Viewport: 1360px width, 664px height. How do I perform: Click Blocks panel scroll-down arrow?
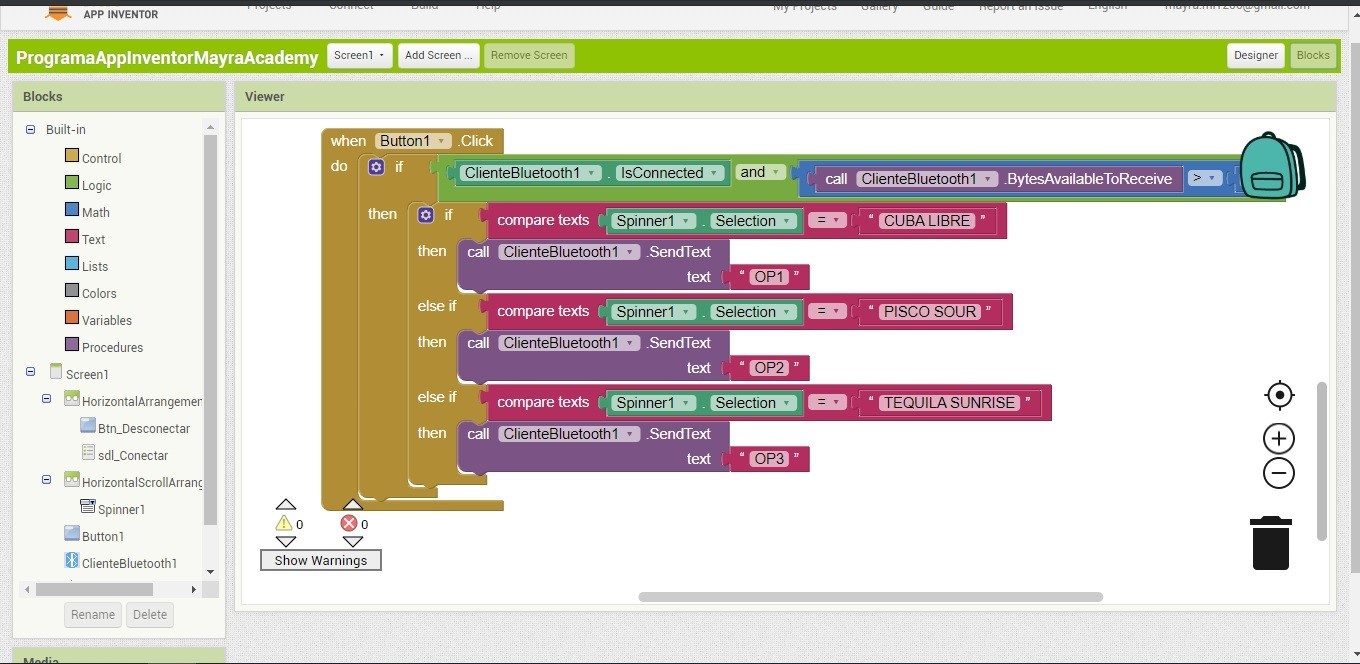[x=210, y=571]
